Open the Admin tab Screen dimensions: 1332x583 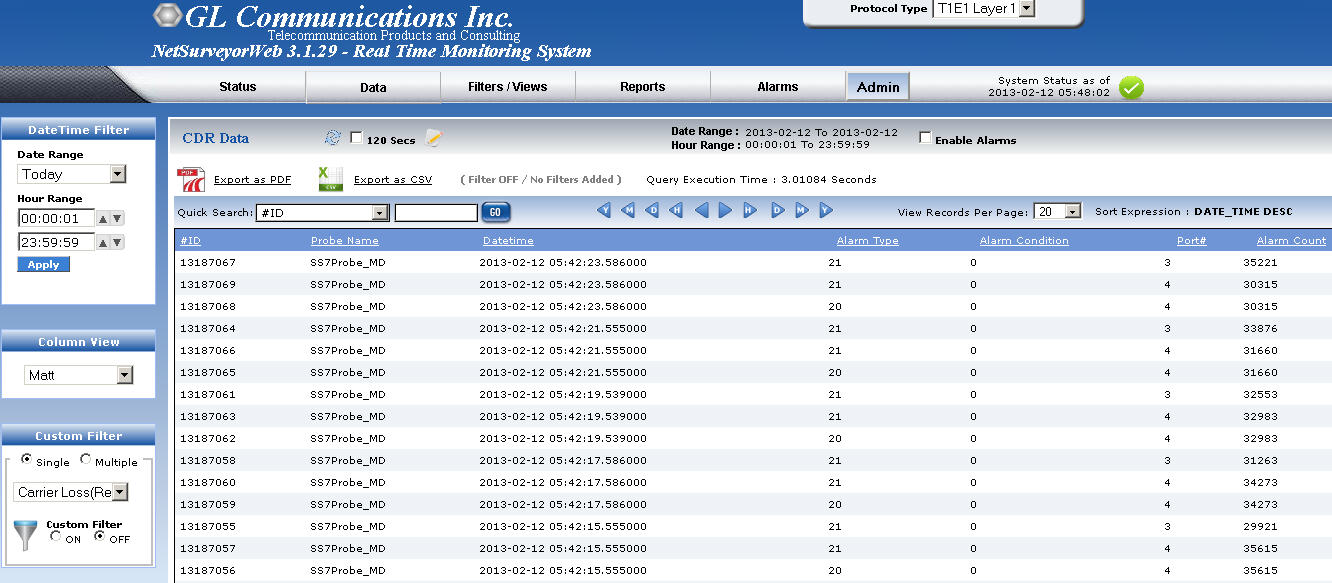tap(878, 87)
